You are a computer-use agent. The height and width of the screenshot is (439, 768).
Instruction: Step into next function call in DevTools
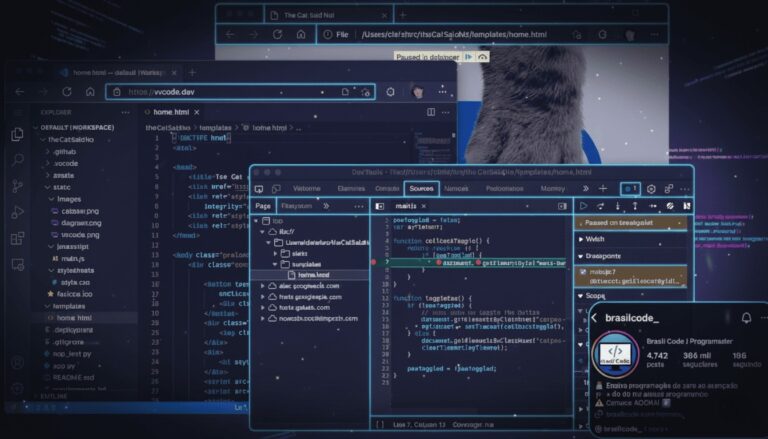coord(618,206)
